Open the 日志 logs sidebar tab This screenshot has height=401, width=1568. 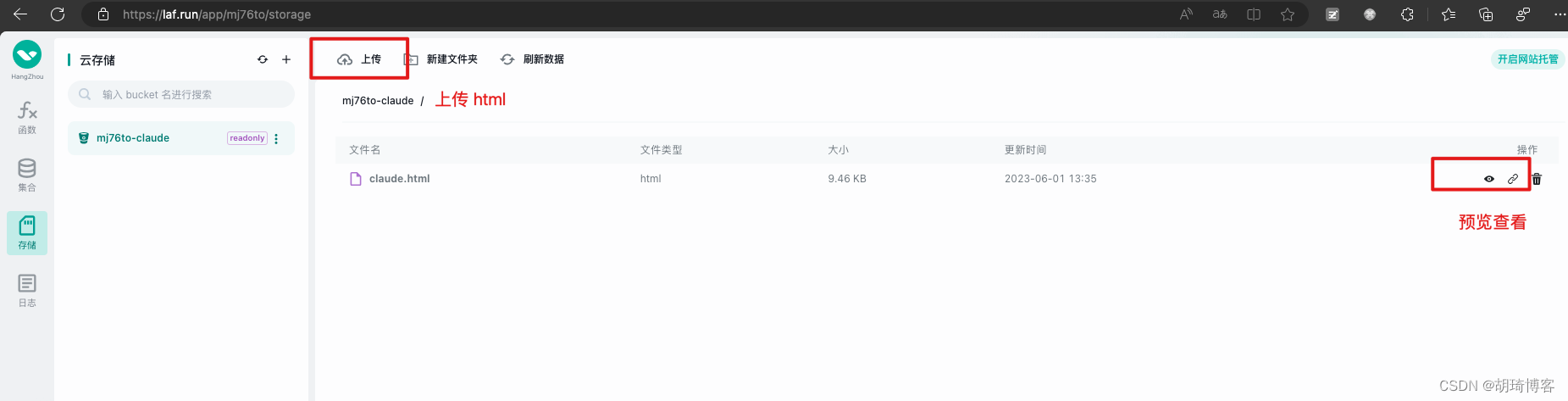27,291
